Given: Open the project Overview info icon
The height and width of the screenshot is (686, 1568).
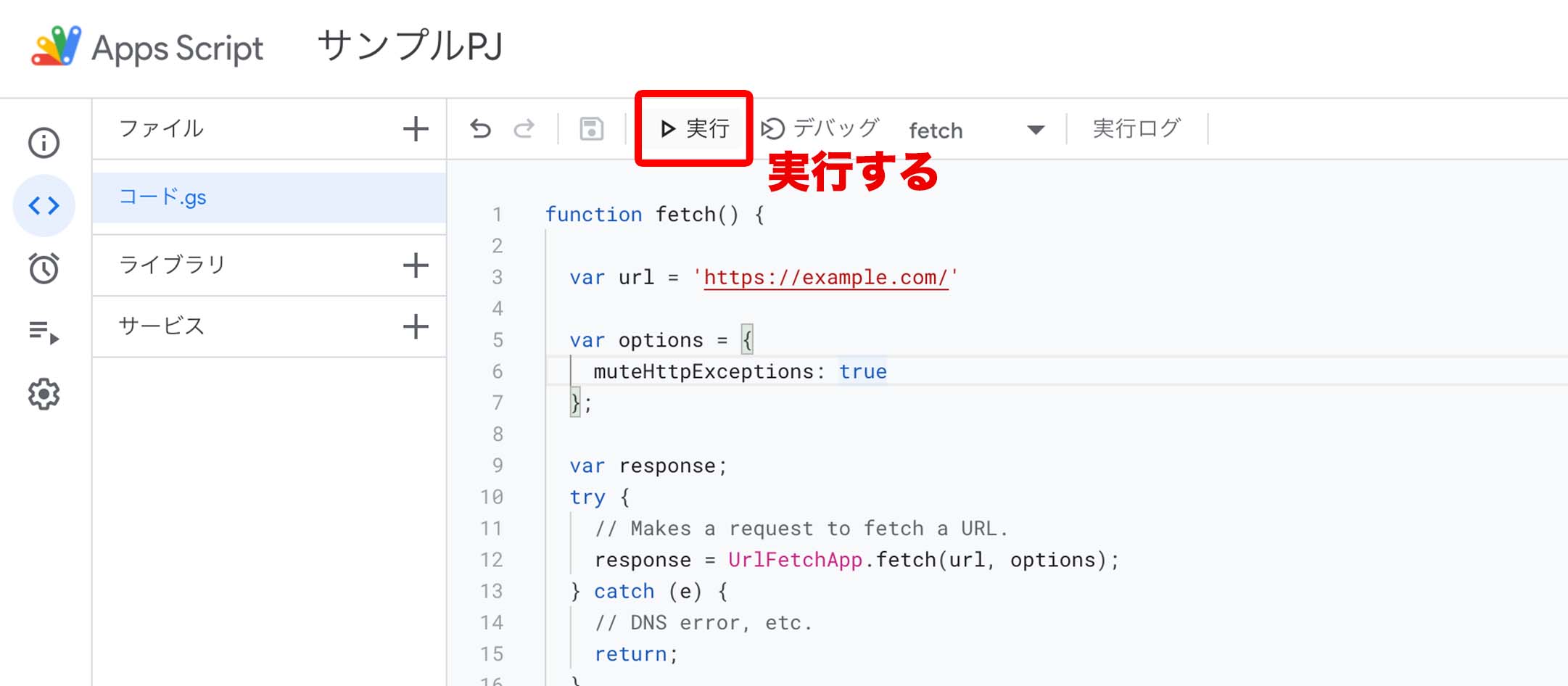Looking at the screenshot, I should click(44, 143).
